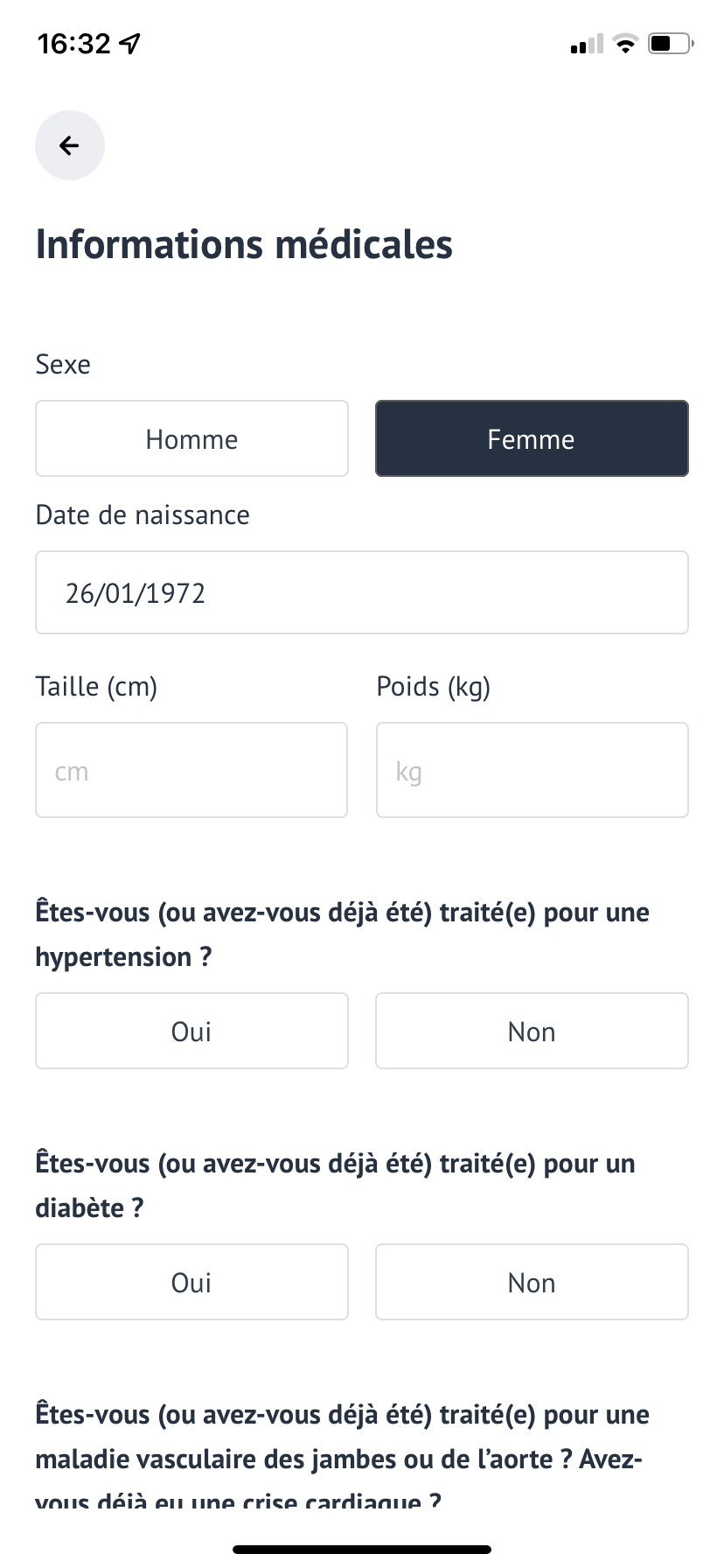Tap the location arrow in status bar
The image size is (724, 1568).
130,43
